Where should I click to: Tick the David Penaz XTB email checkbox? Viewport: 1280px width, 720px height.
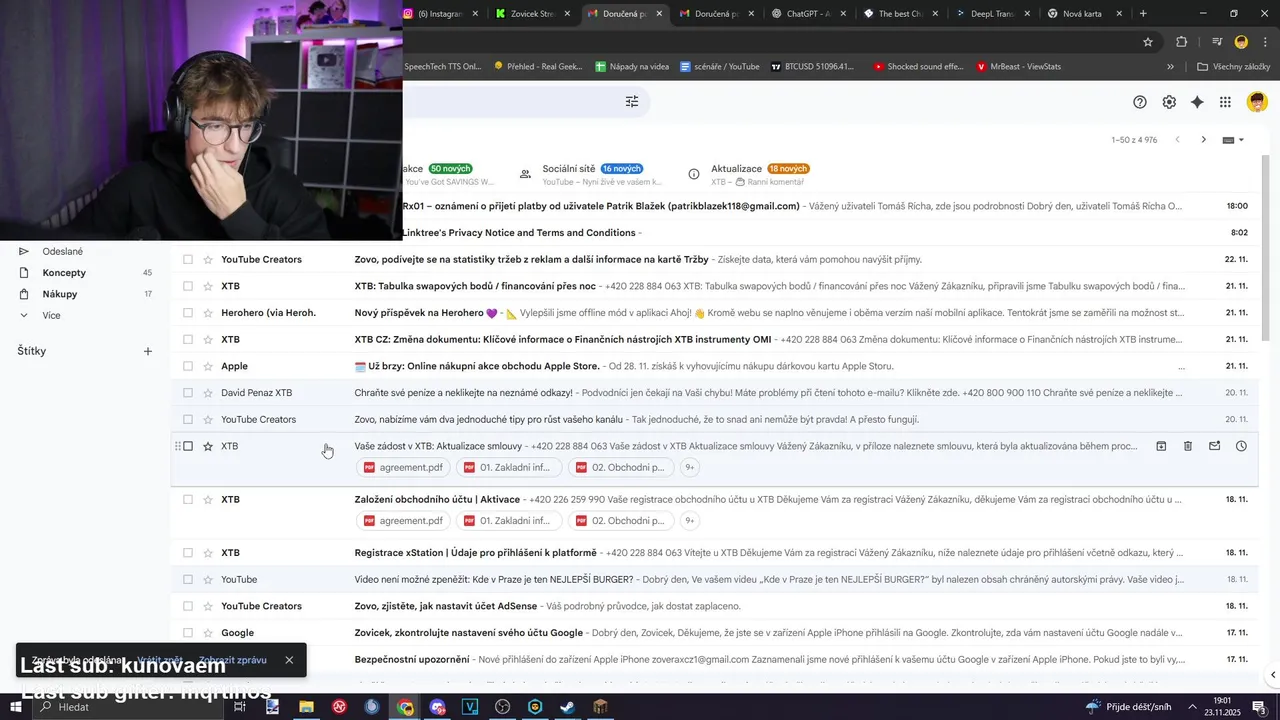coord(187,393)
